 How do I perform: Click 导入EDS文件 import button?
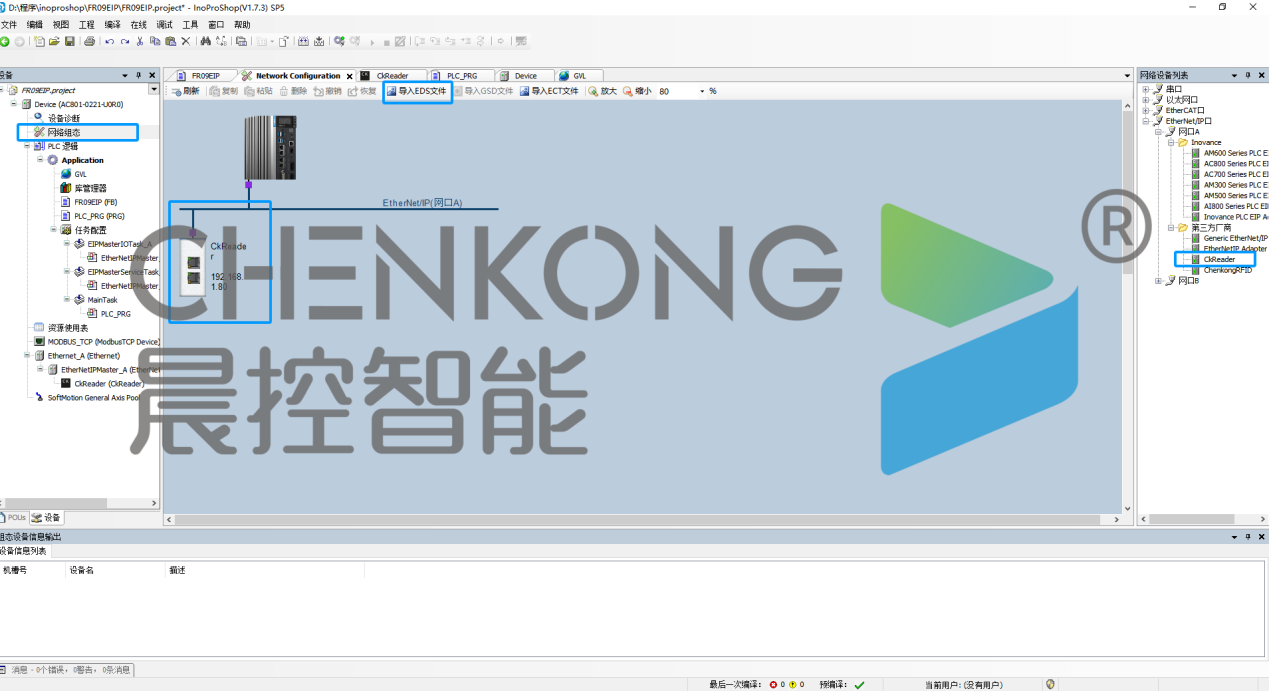417,91
